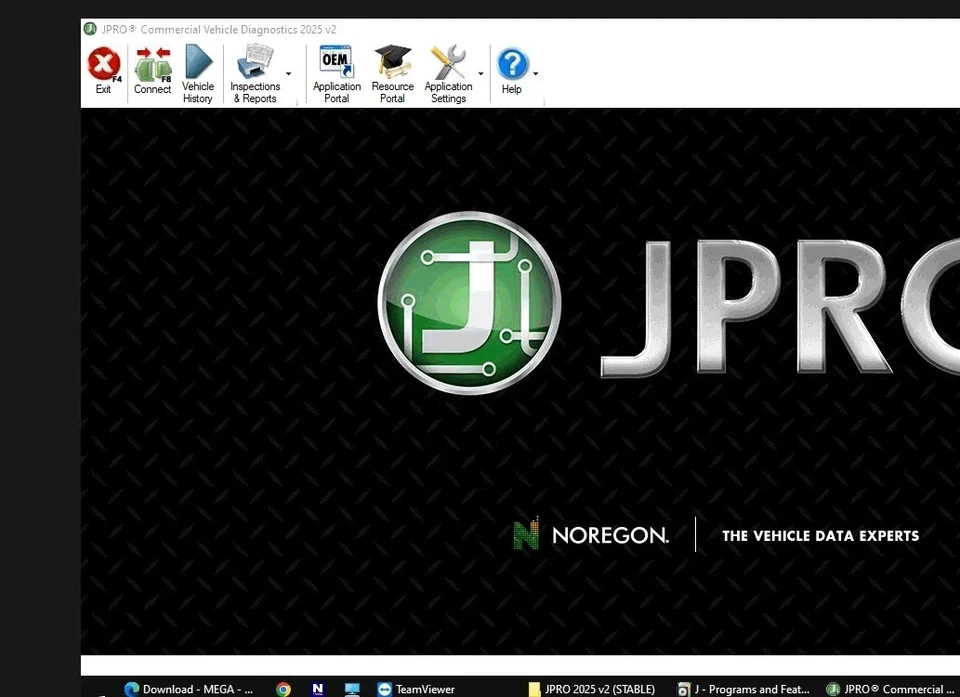Open Google Chrome from the taskbar

(283, 689)
